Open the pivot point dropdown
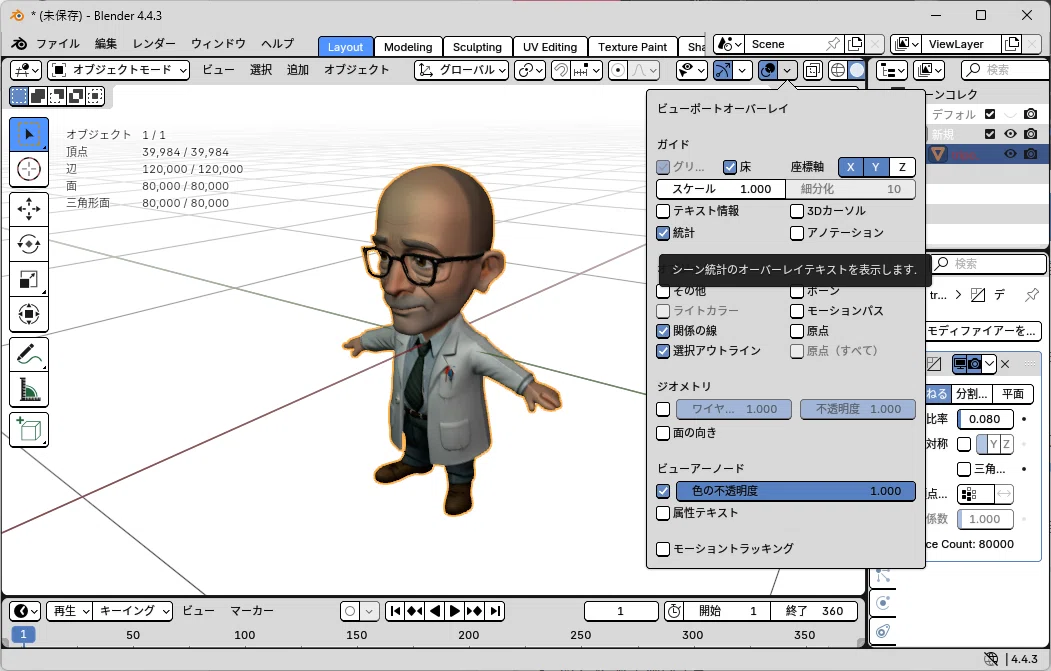The image size is (1051, 671). click(x=530, y=70)
